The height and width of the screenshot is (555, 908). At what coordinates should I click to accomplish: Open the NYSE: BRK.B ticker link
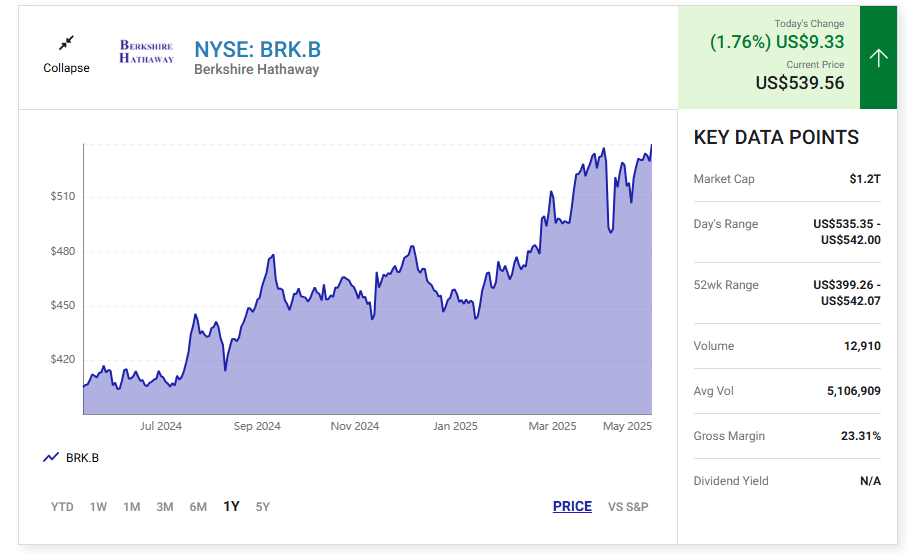coord(257,50)
